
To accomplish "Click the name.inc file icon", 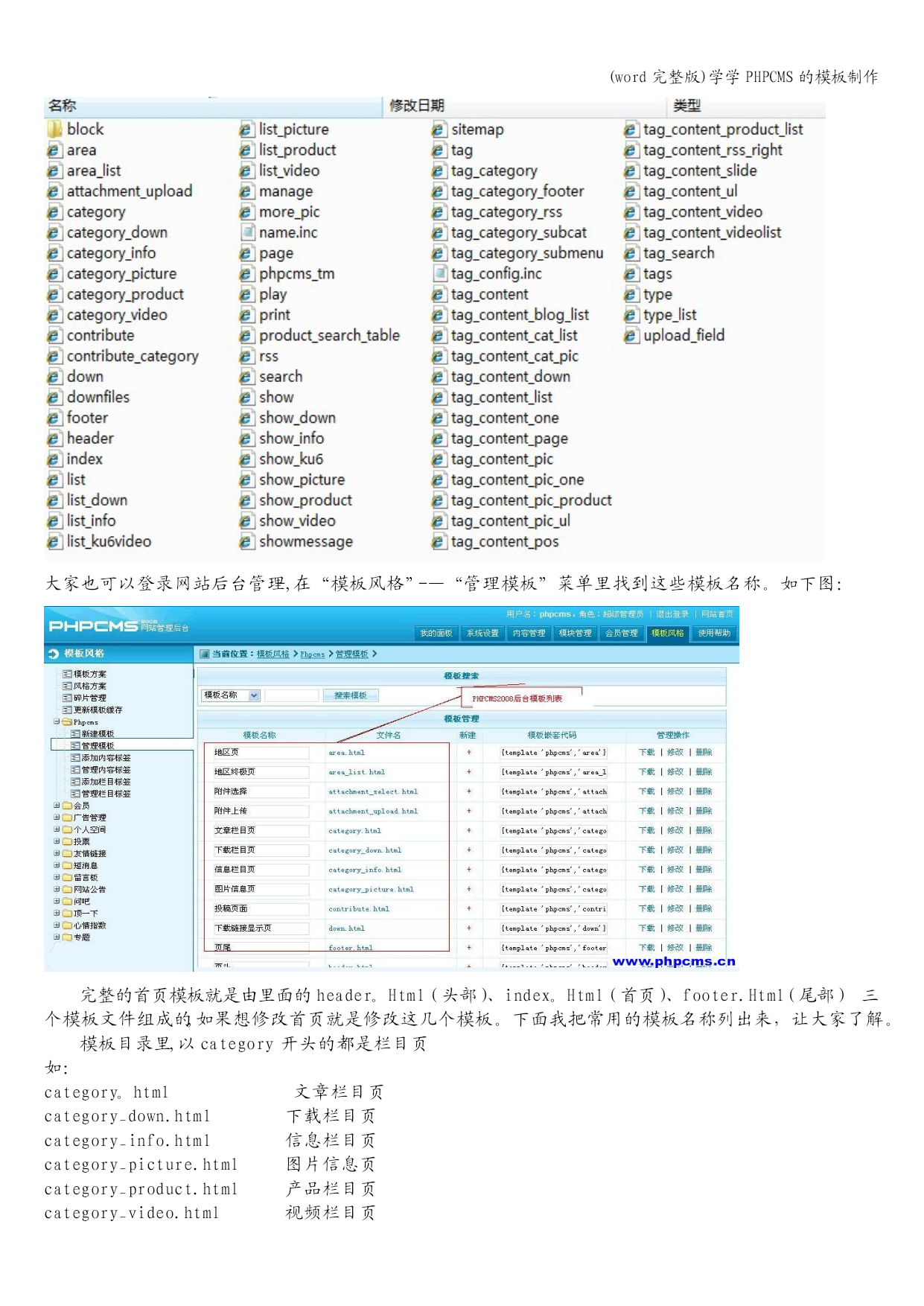I will (x=247, y=232).
